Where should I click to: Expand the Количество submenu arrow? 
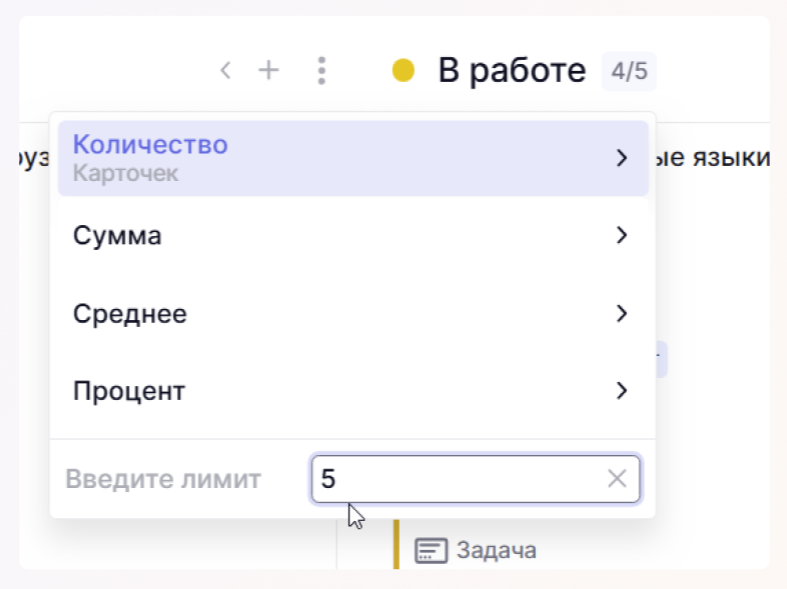621,158
